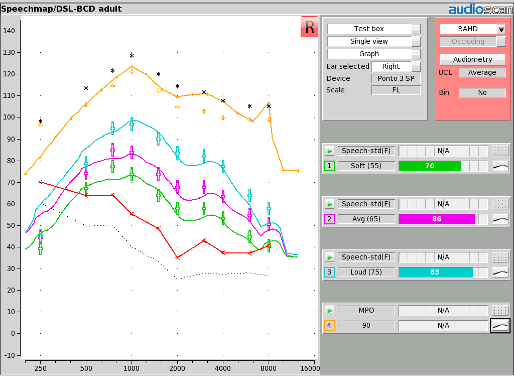This screenshot has height=377, width=514.
Task: Change the MPO 90 level
Action: [366, 325]
